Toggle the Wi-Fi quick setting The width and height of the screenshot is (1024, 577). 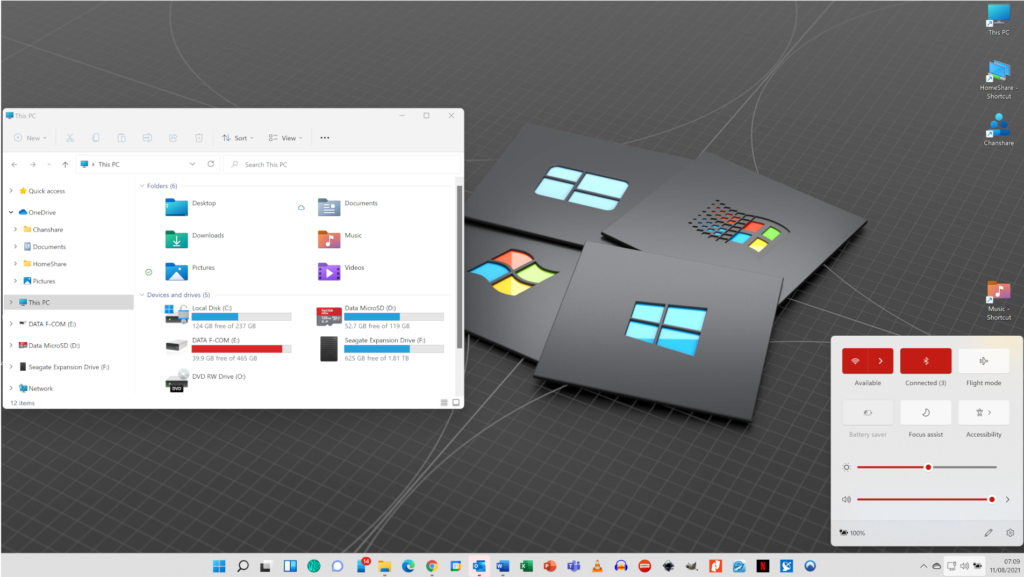(855, 361)
